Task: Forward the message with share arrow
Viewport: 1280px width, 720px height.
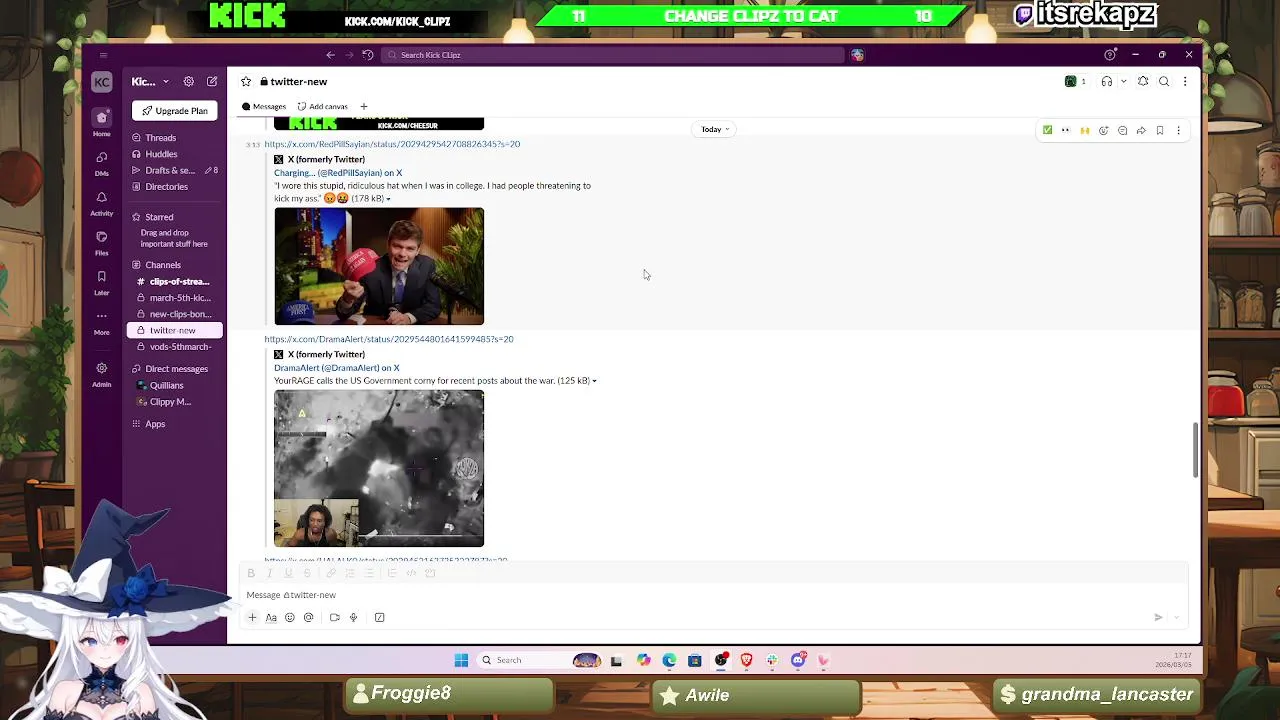Action: [1141, 130]
